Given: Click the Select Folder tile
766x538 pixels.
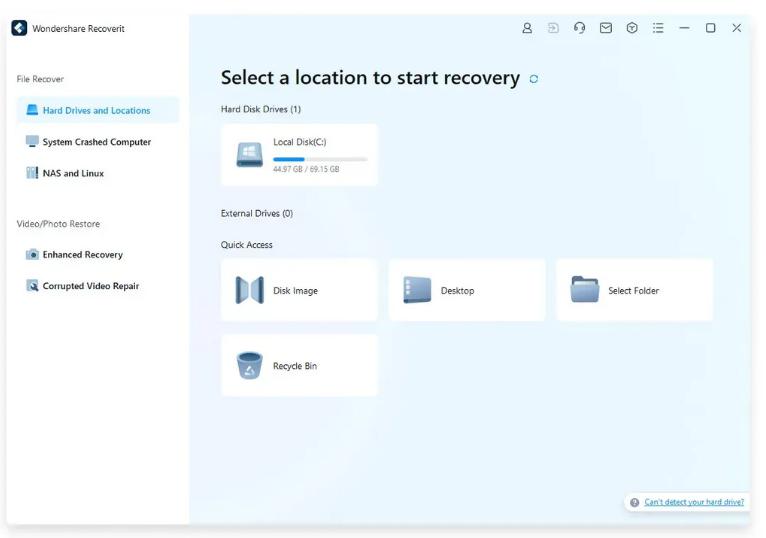Looking at the screenshot, I should 634,291.
